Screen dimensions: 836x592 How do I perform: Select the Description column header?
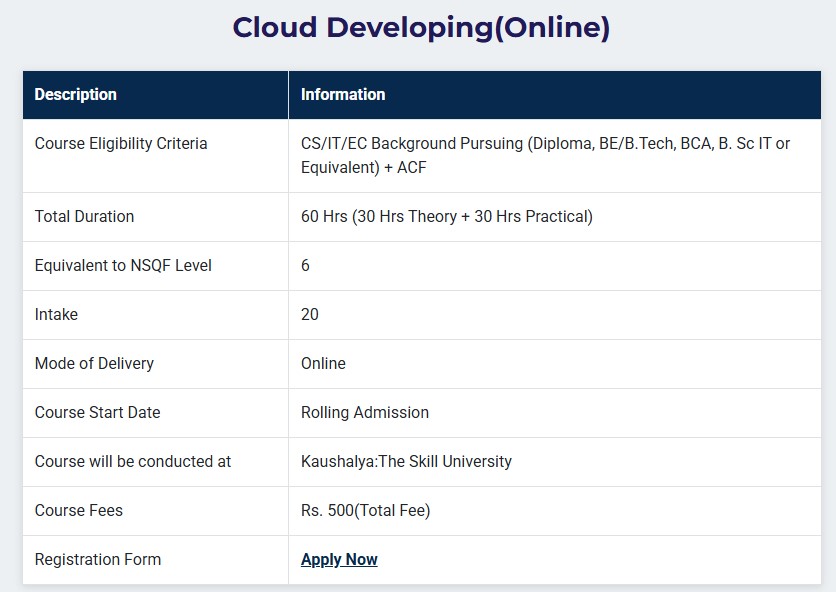point(76,95)
